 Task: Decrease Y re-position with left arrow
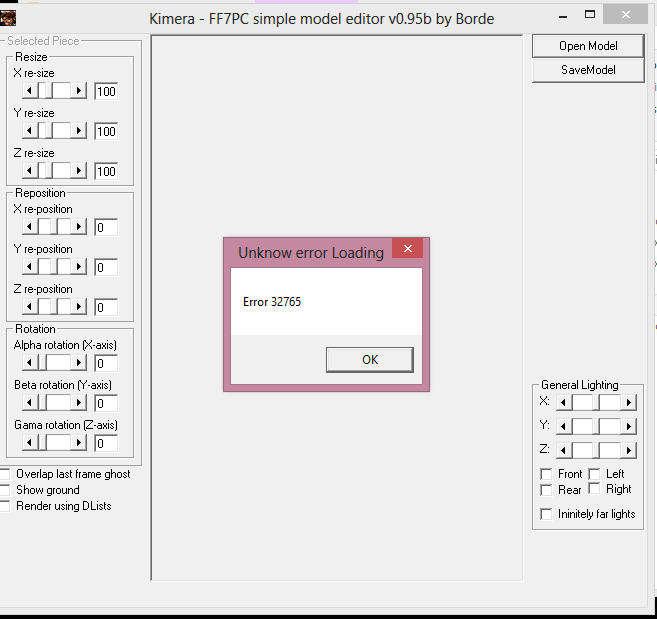[29, 267]
